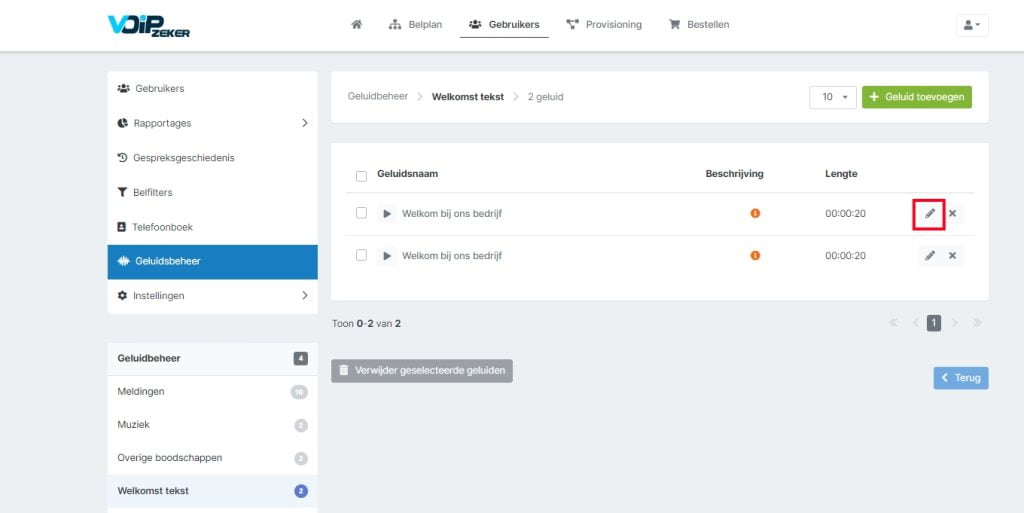The width and height of the screenshot is (1024, 513).
Task: Go to the next page of results
Action: (955, 322)
